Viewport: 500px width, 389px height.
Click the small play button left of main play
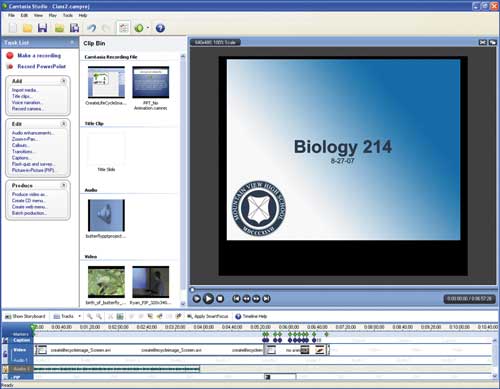(197, 299)
